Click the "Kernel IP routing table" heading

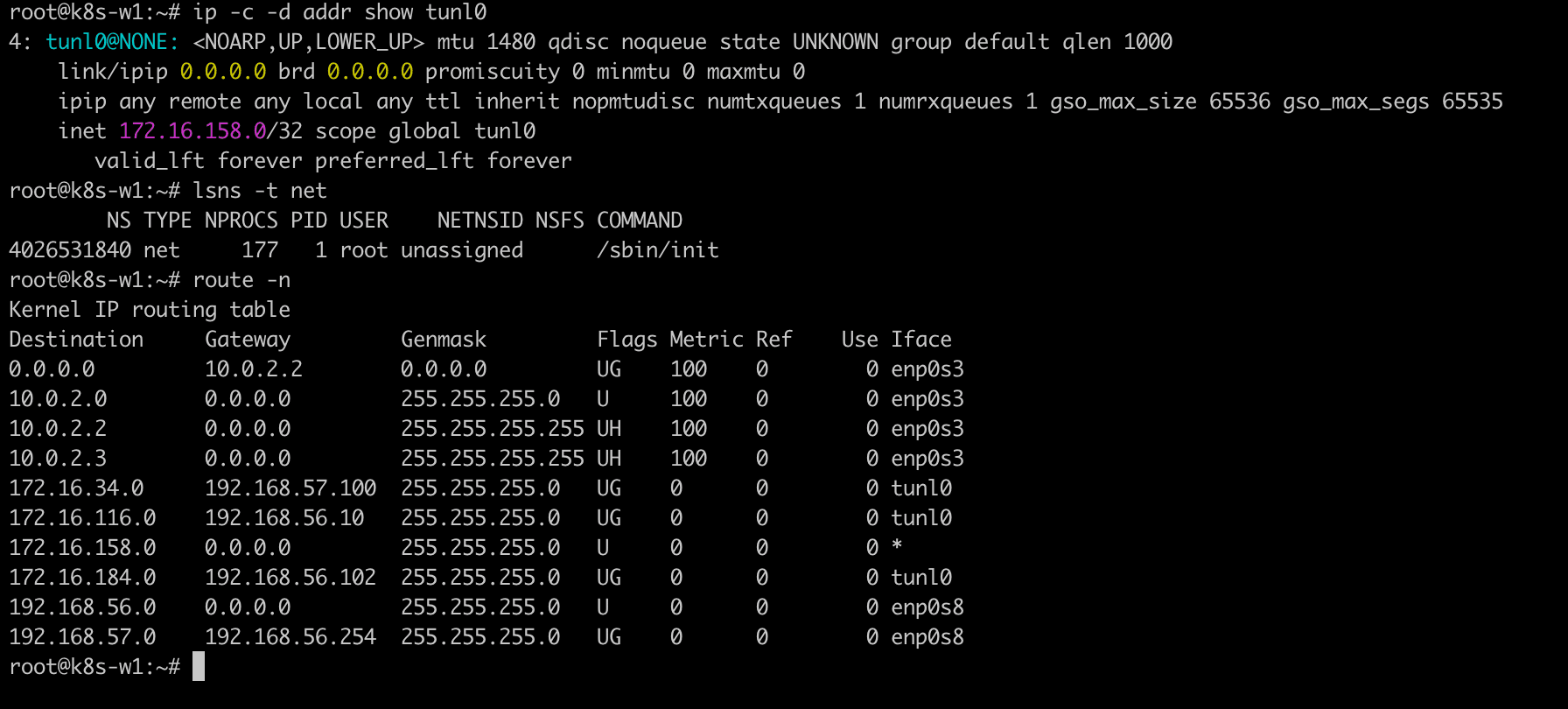pos(150,310)
